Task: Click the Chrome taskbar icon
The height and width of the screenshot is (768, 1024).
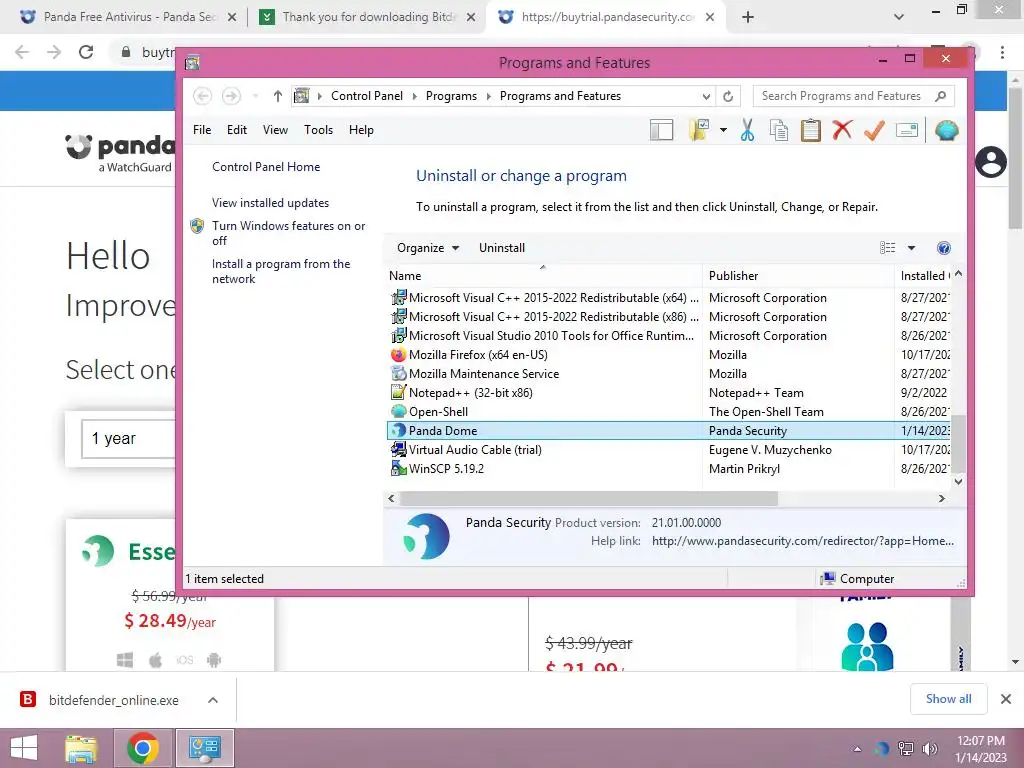Action: click(143, 748)
